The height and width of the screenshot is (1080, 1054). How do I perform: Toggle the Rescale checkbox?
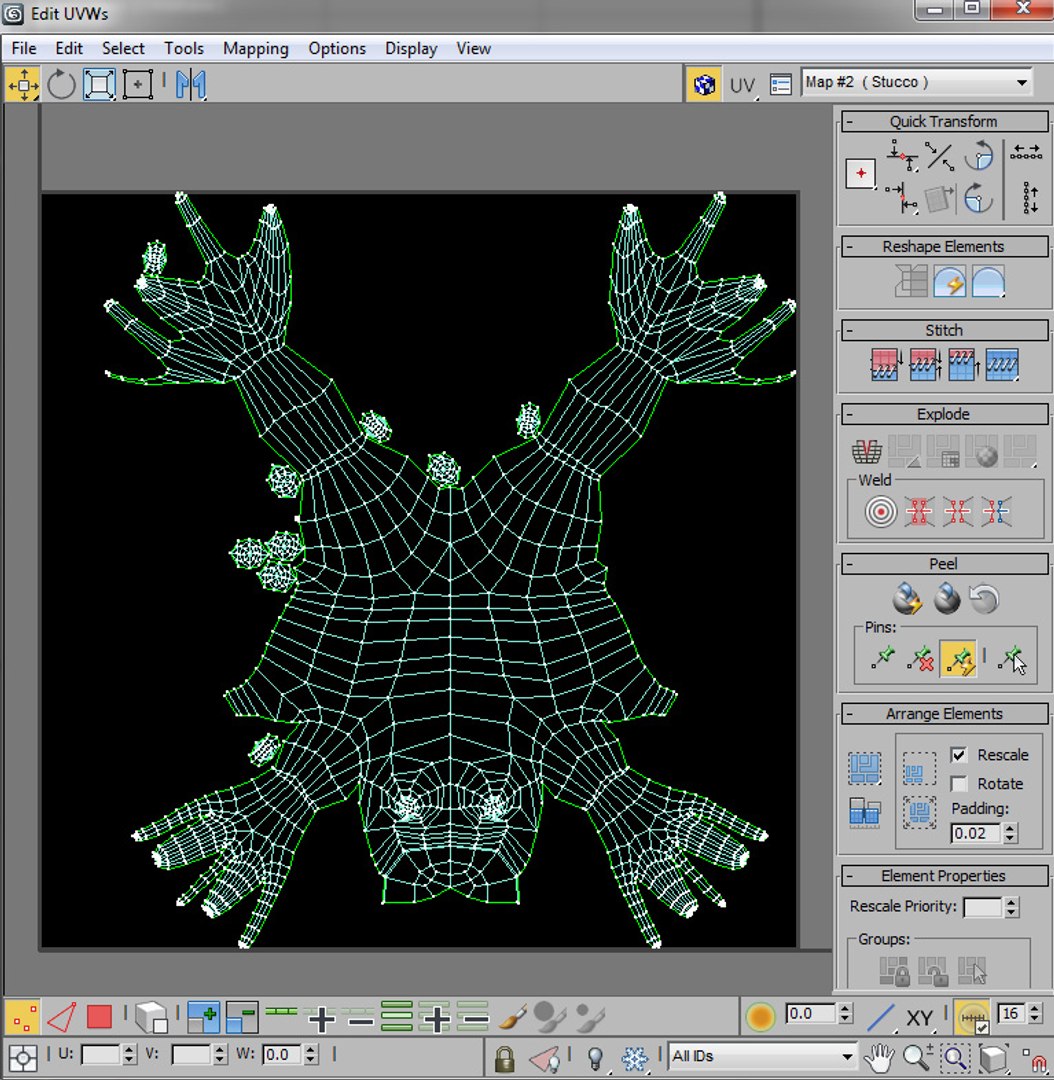959,755
